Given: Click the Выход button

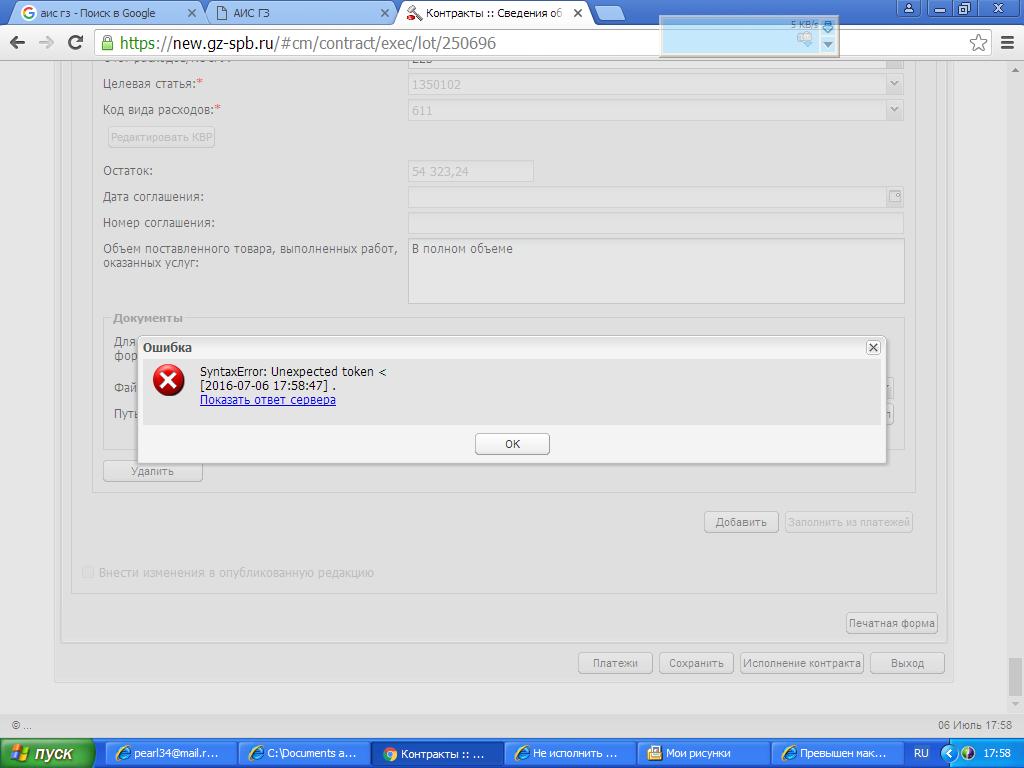Looking at the screenshot, I should (x=907, y=663).
